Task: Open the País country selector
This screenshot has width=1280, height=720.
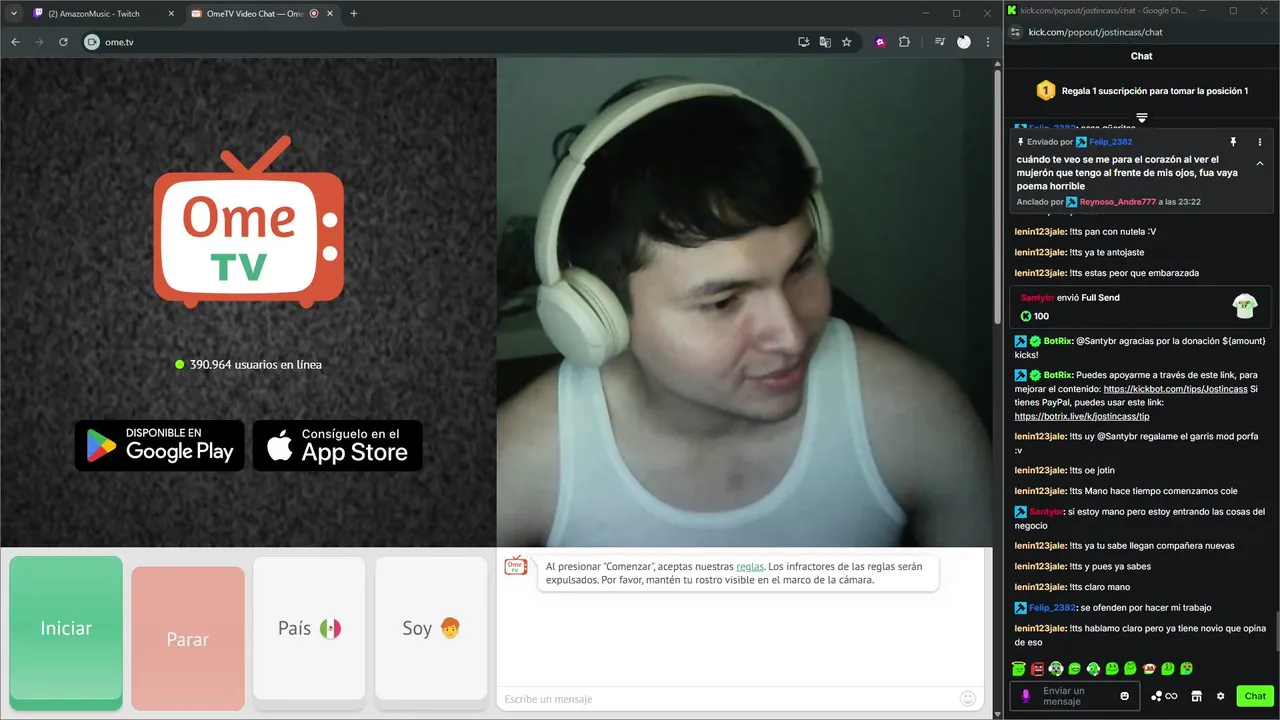Action: (x=309, y=628)
